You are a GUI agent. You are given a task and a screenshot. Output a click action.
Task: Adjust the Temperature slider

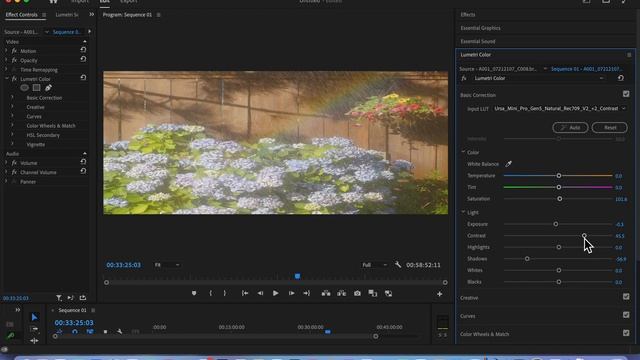(x=559, y=176)
